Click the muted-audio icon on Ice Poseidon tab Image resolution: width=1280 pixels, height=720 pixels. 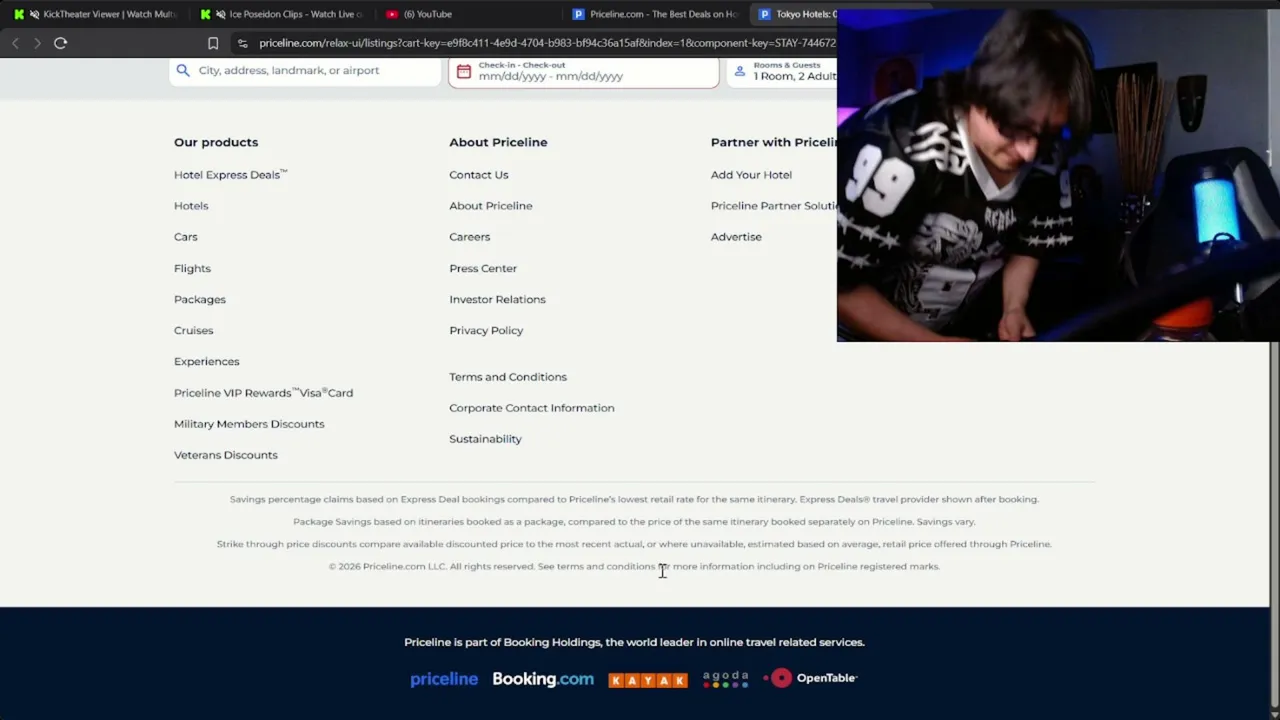[x=220, y=14]
